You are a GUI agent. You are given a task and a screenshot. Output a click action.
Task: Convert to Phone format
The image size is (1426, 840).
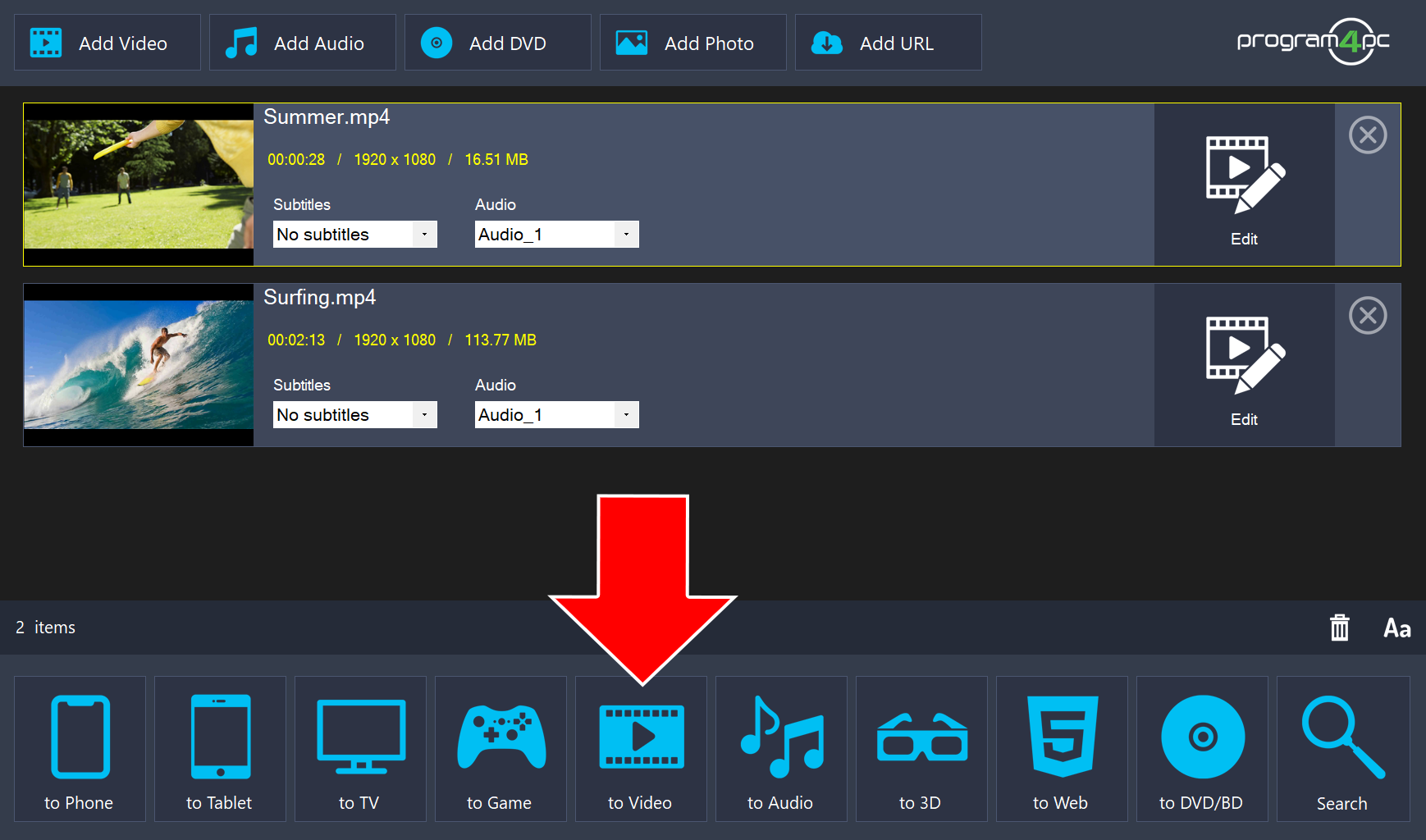coord(80,749)
